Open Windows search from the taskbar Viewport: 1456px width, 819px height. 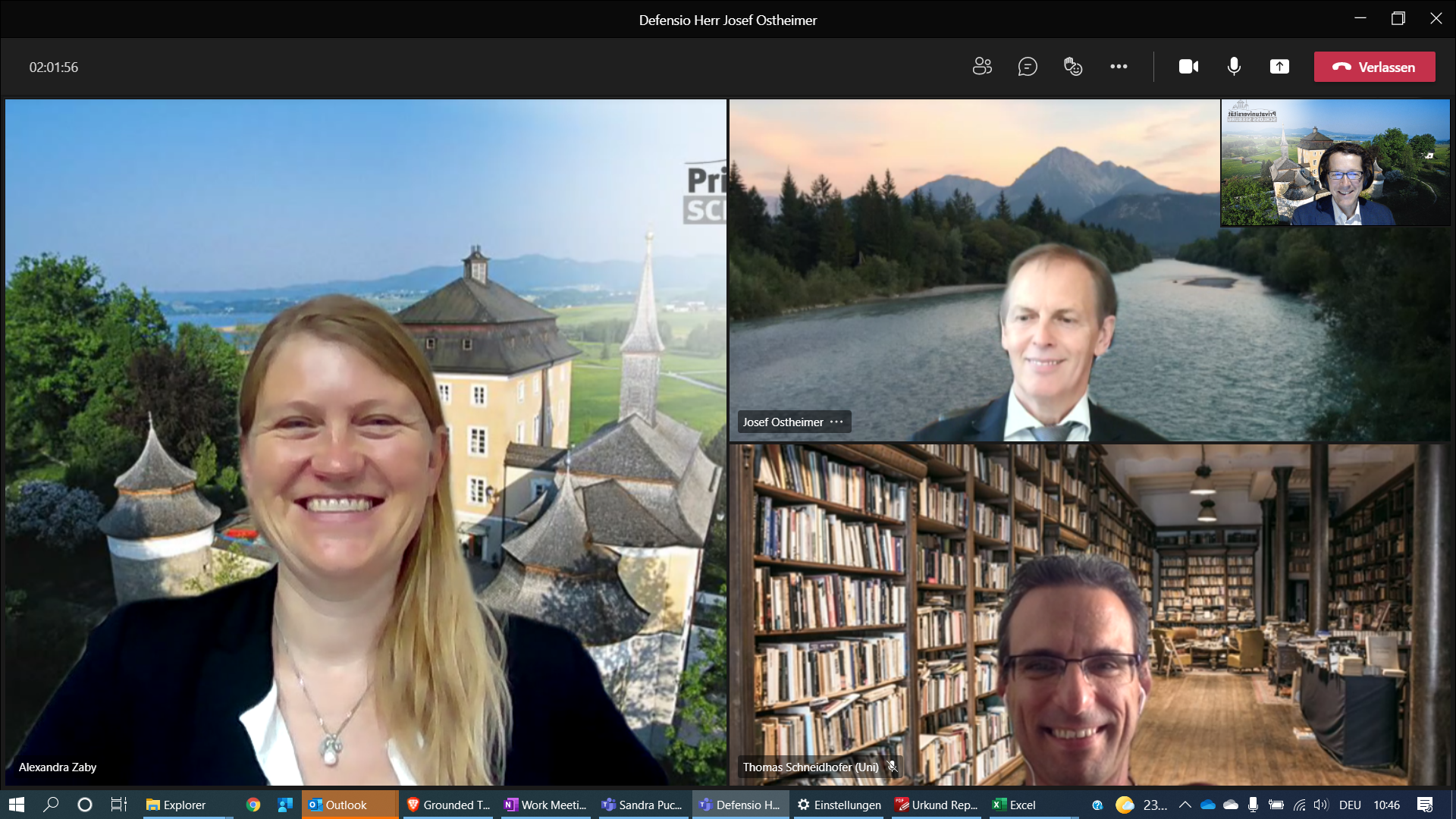click(x=51, y=805)
